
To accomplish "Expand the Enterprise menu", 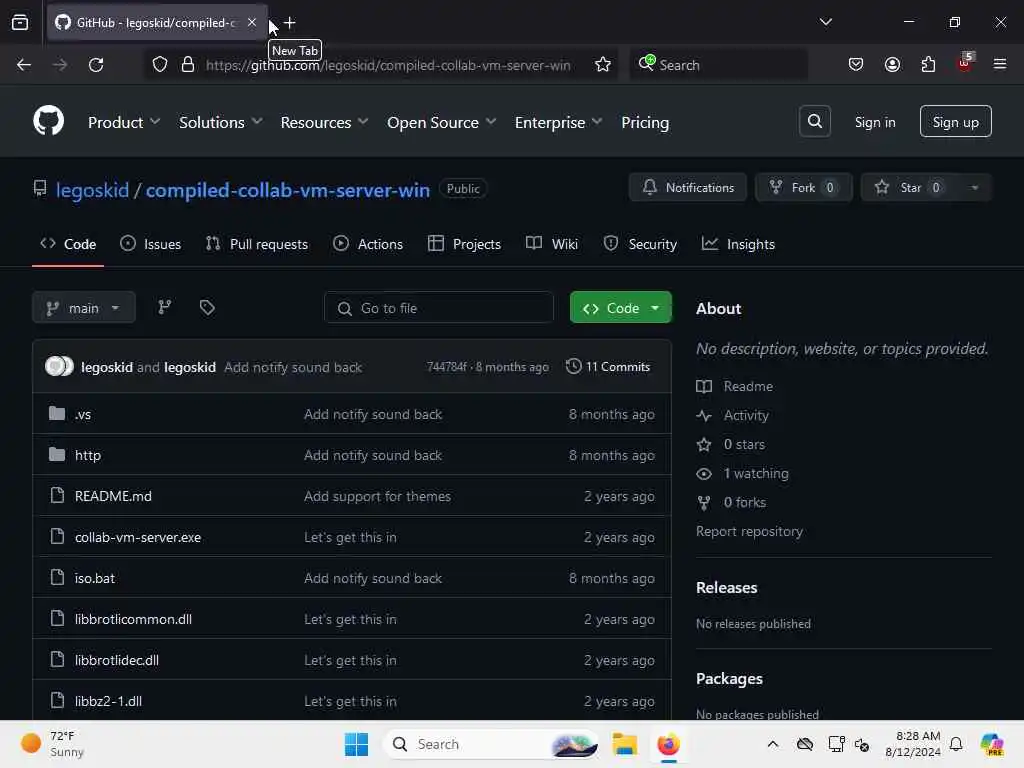I will click(558, 122).
